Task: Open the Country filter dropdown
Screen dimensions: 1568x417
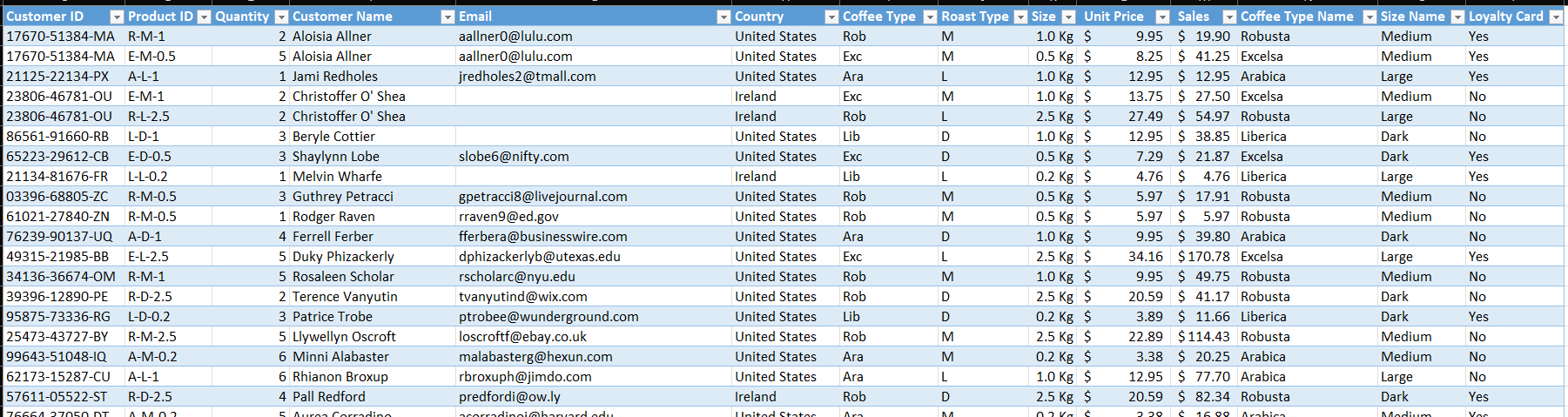Action: click(831, 17)
